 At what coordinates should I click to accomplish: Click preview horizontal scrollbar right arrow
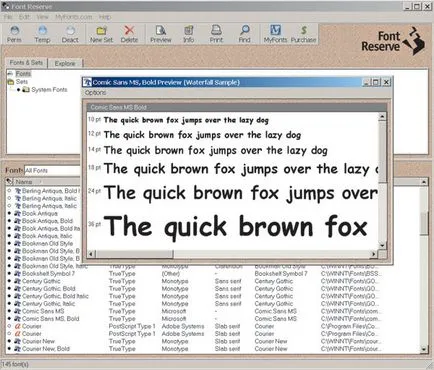coord(375,254)
